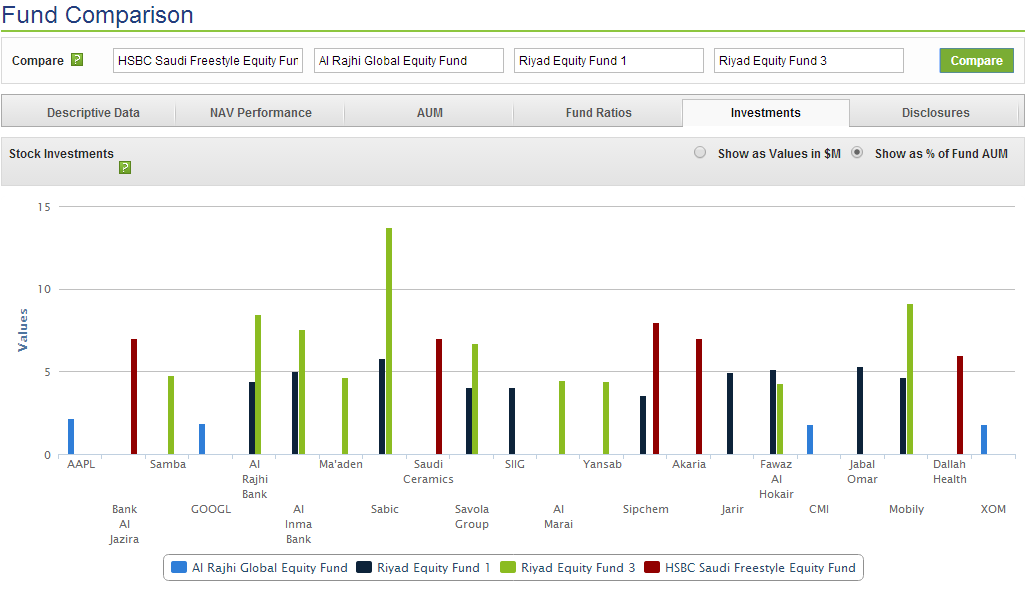Toggle Riyad Equity Fund 1 legend swatch
Viewport: 1028px width, 592px height.
tap(364, 567)
